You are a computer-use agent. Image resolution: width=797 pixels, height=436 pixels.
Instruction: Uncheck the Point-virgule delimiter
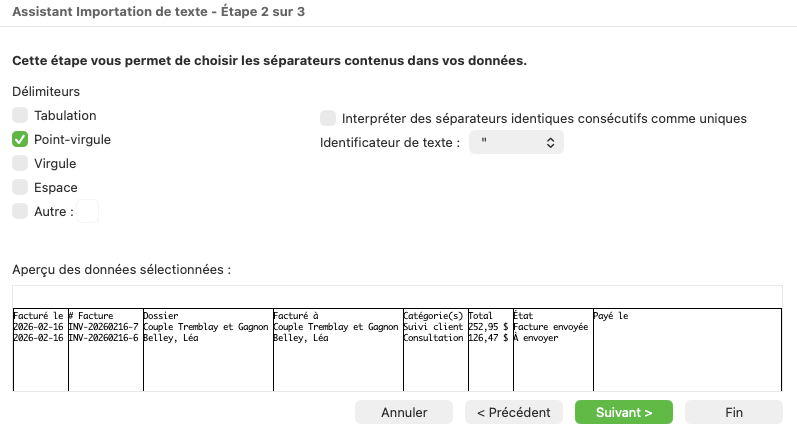coord(20,140)
